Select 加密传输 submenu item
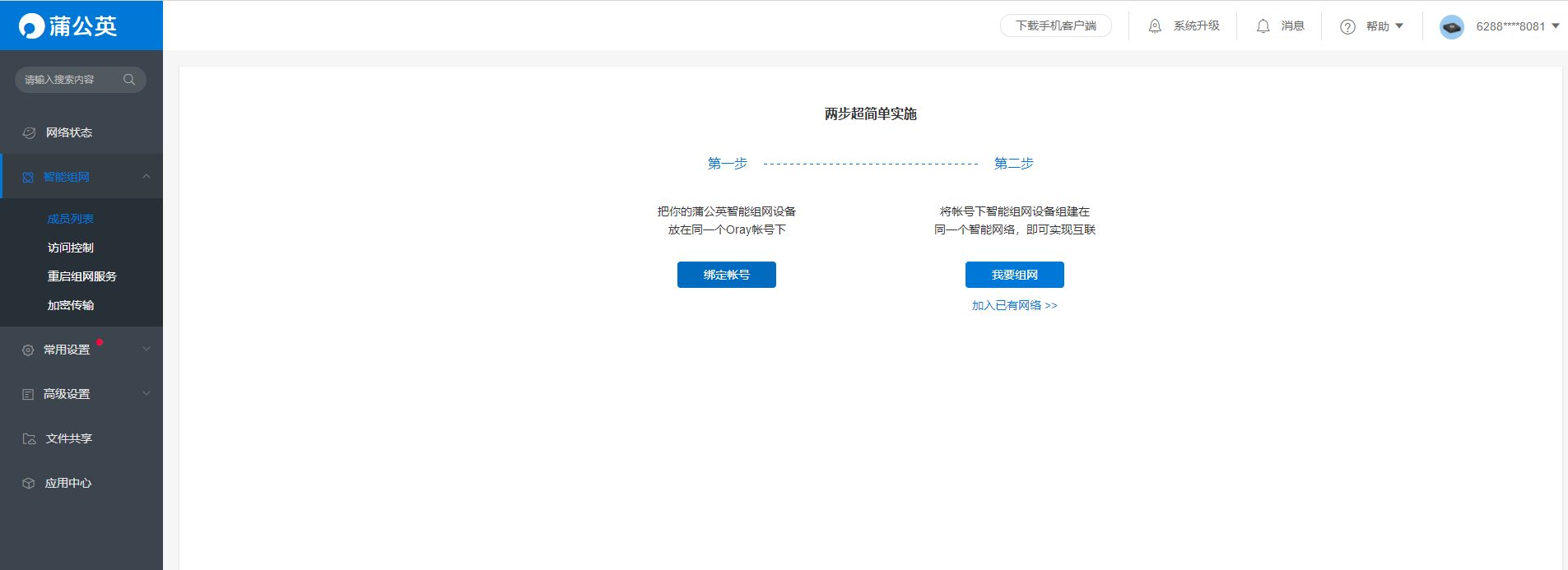Screen dimensions: 1568x570 point(71,305)
